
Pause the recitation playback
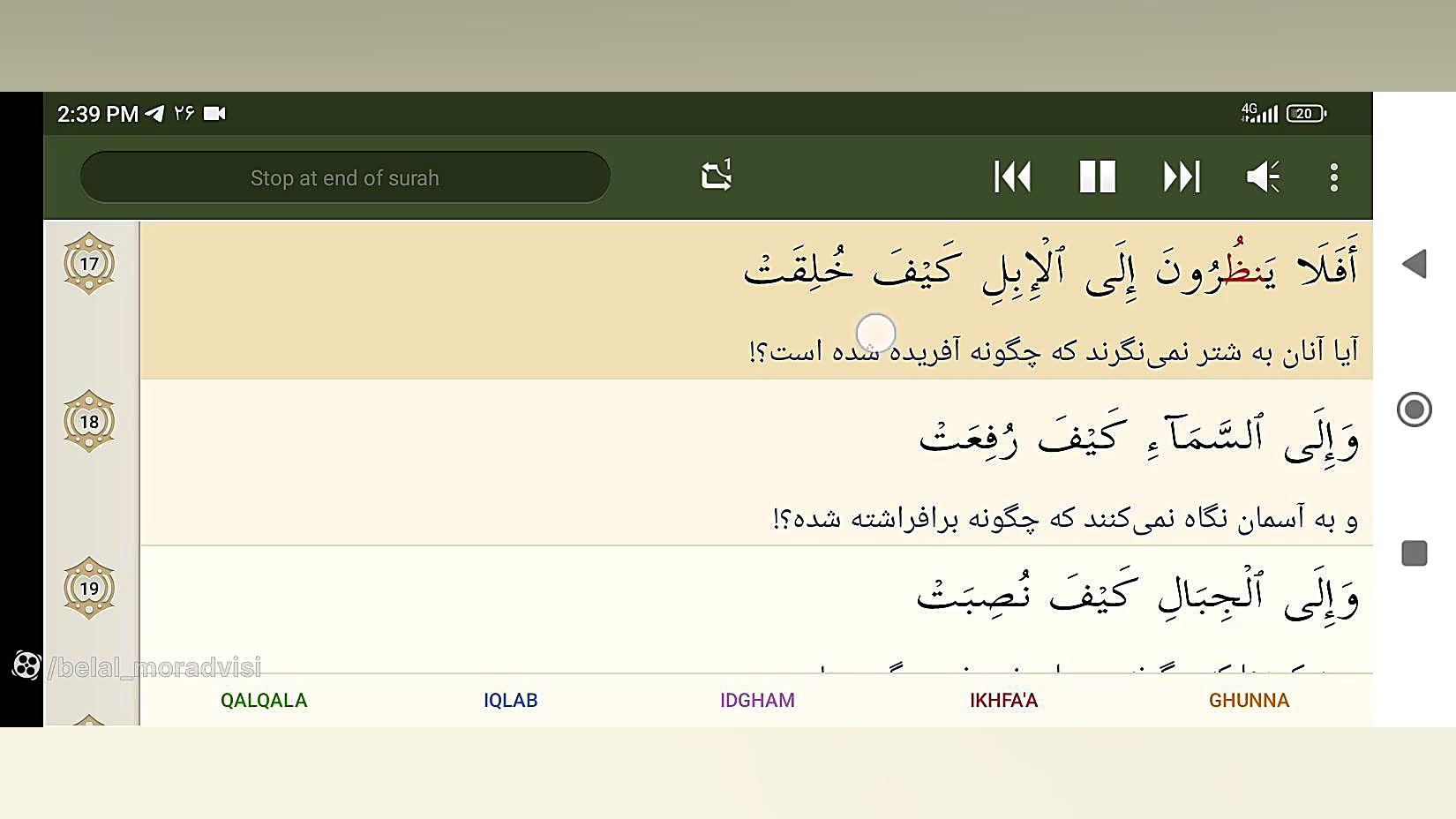point(1097,177)
